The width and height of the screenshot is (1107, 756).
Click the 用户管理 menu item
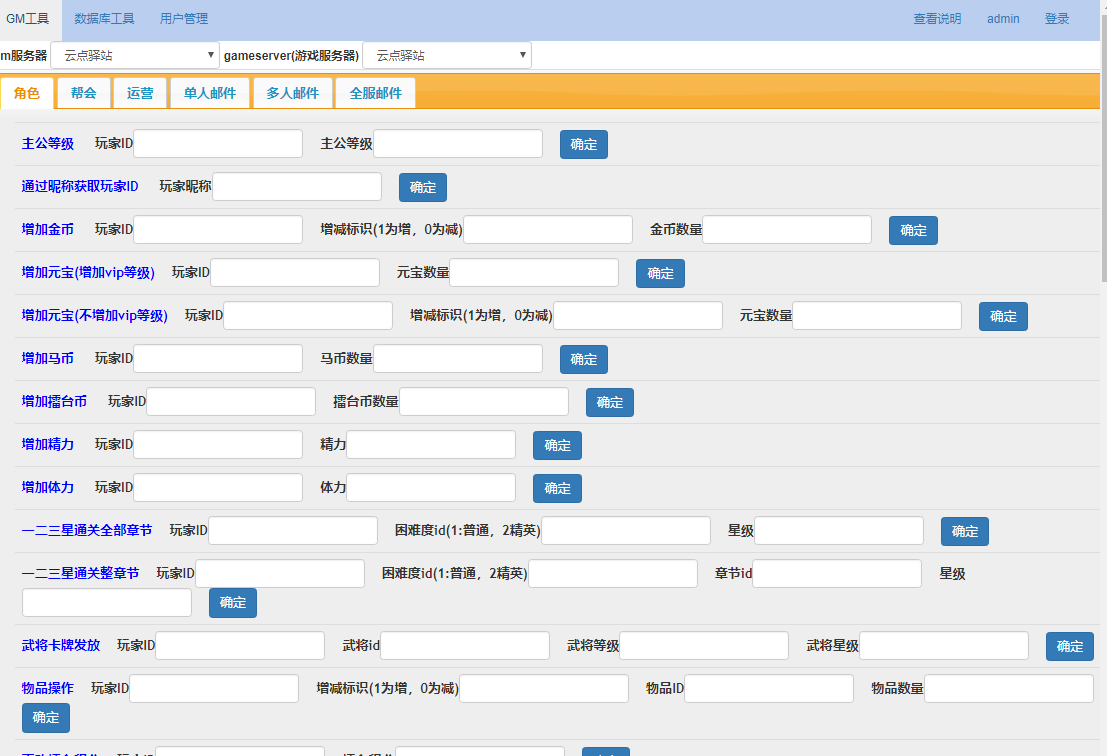[x=184, y=19]
